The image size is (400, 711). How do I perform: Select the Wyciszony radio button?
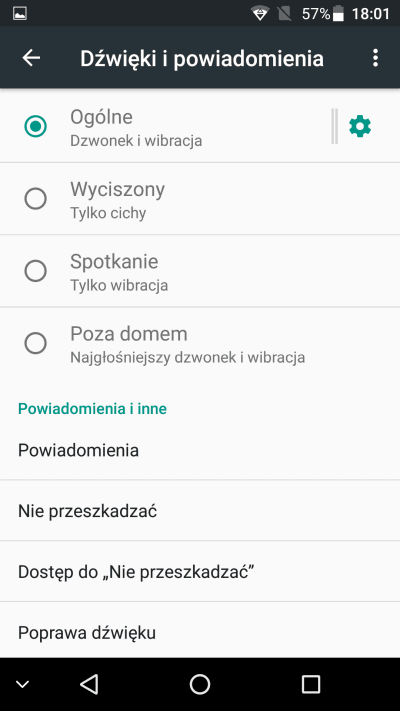tap(35, 199)
